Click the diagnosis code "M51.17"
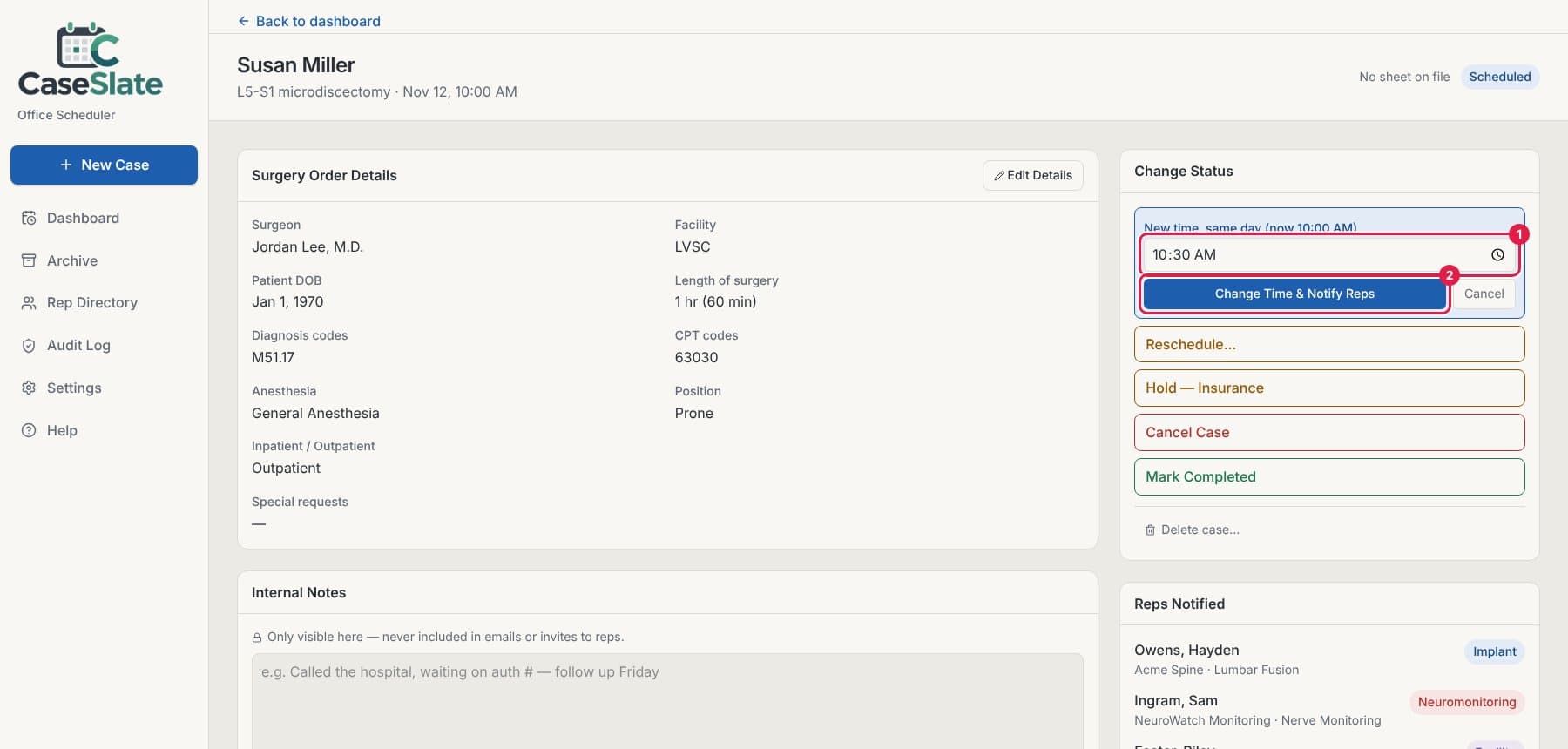 [x=273, y=357]
